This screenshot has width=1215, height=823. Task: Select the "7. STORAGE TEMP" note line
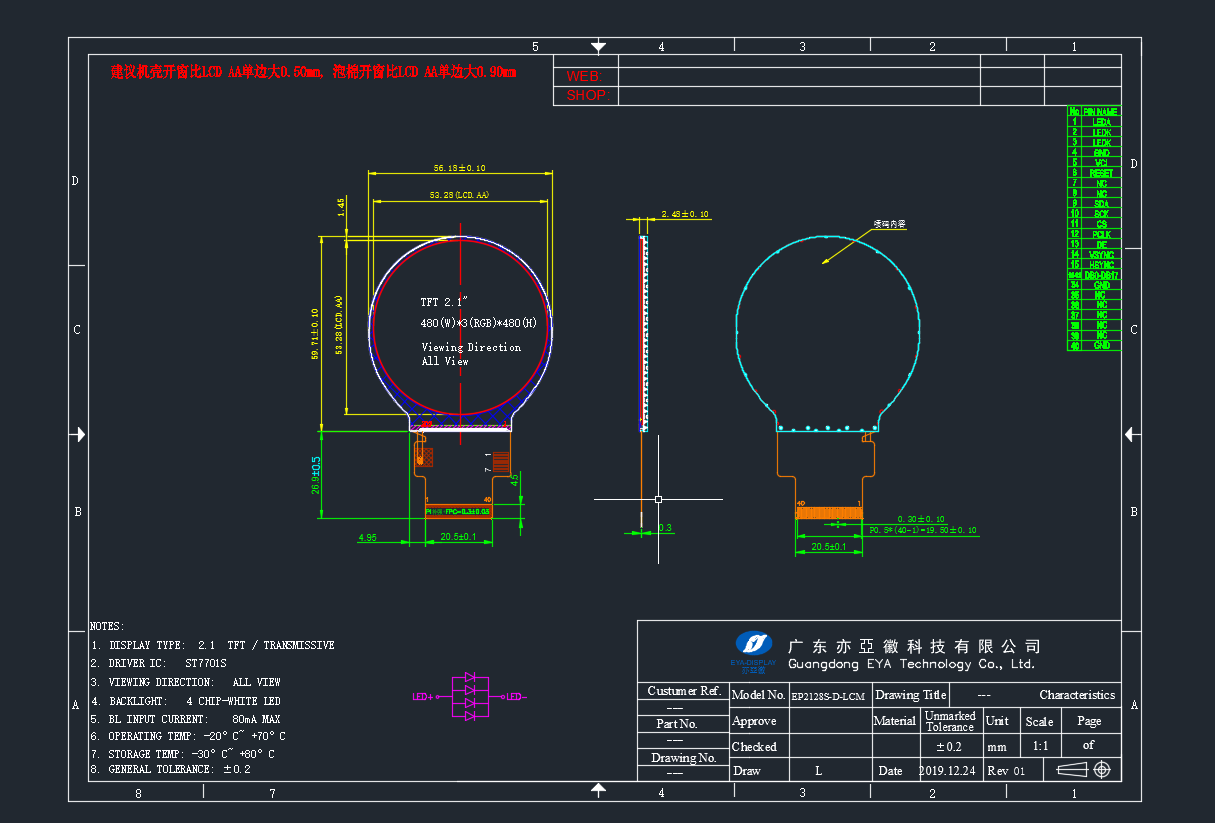point(182,754)
